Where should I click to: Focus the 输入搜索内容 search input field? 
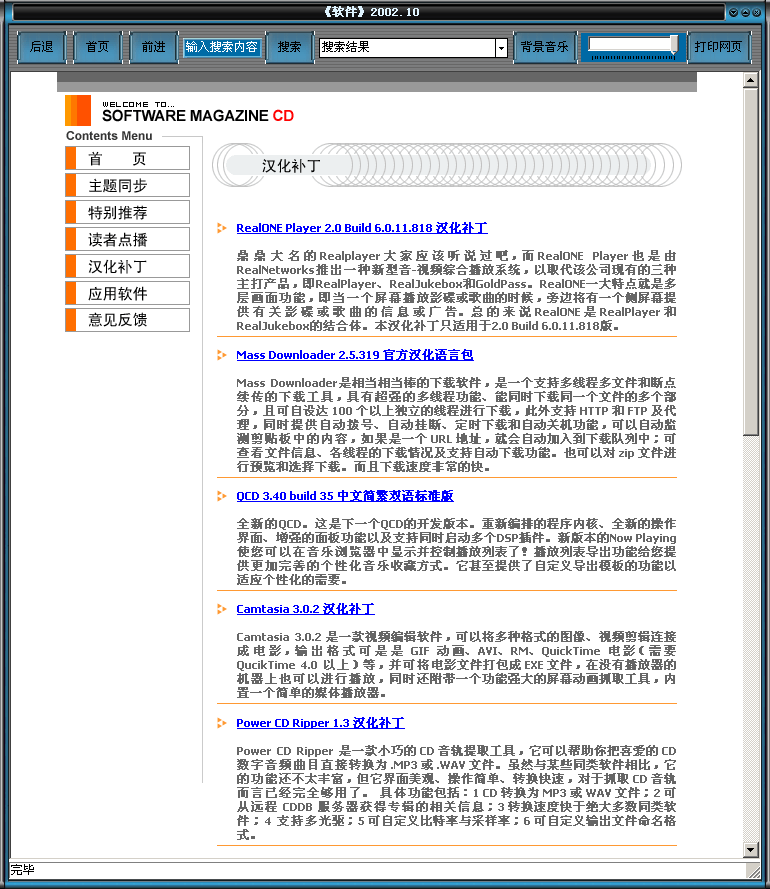point(222,47)
